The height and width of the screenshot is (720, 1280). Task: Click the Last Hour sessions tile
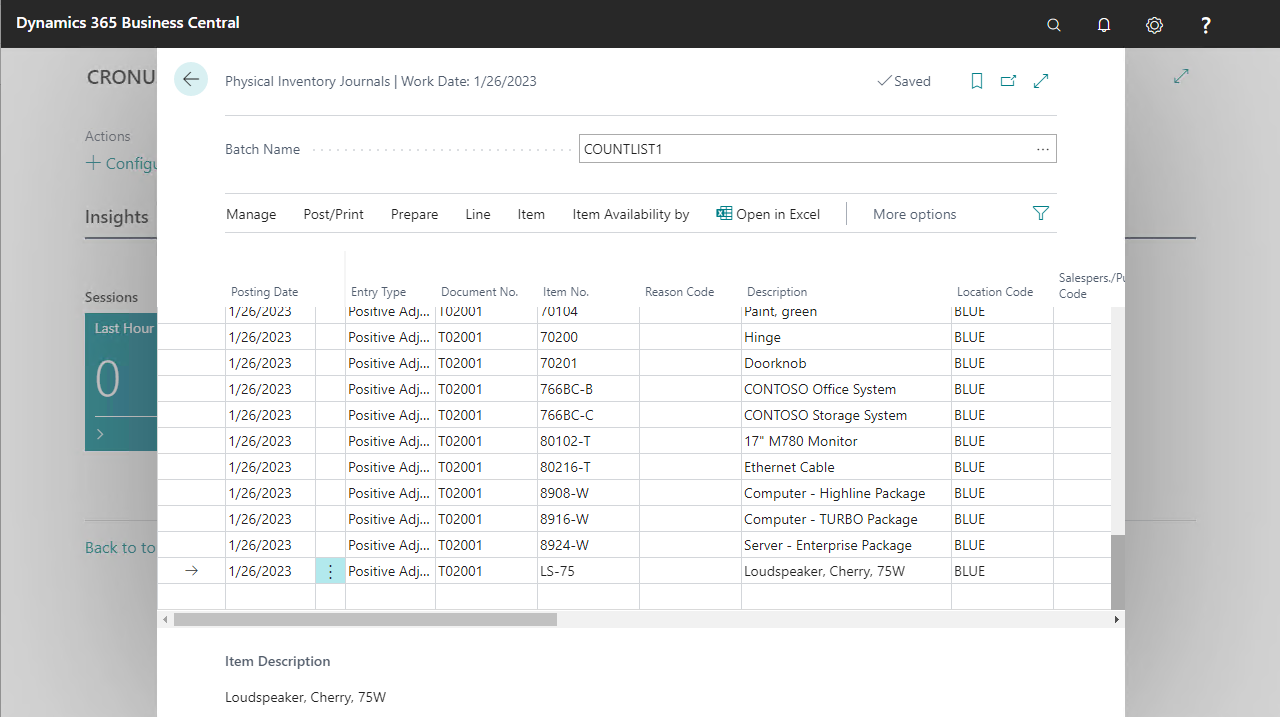coord(121,381)
